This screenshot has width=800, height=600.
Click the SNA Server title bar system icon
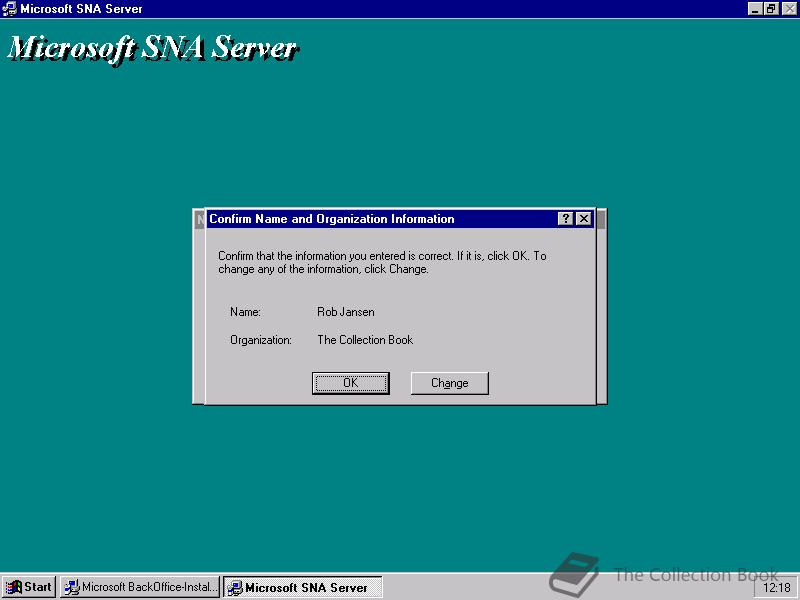click(9, 9)
